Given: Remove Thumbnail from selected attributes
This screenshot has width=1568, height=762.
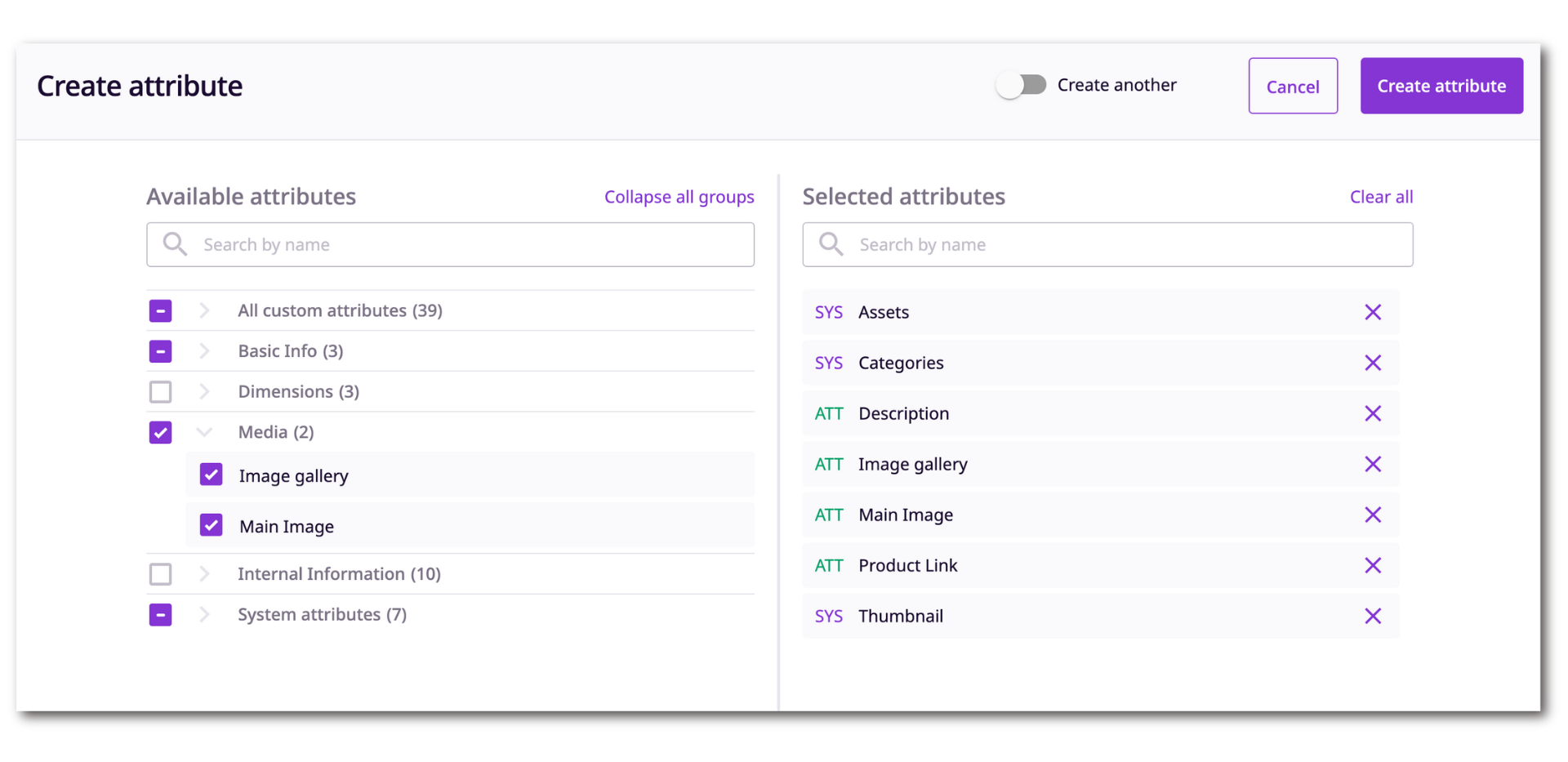Looking at the screenshot, I should point(1372,616).
